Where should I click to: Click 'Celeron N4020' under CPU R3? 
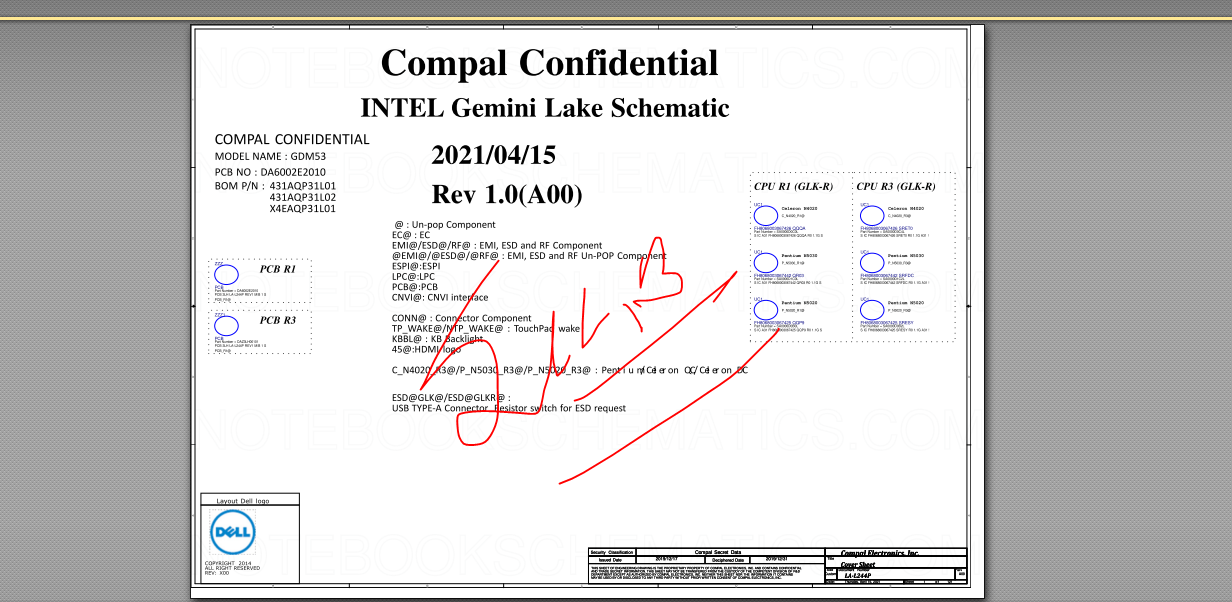(x=906, y=208)
